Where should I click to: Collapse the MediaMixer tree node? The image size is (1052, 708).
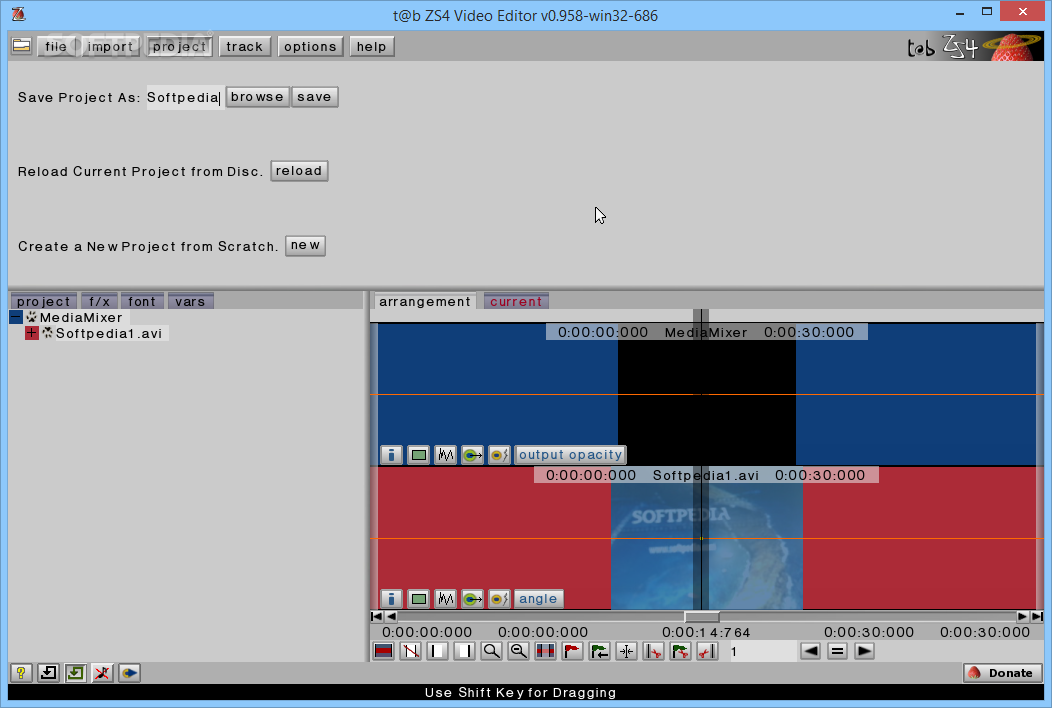pyautogui.click(x=16, y=317)
